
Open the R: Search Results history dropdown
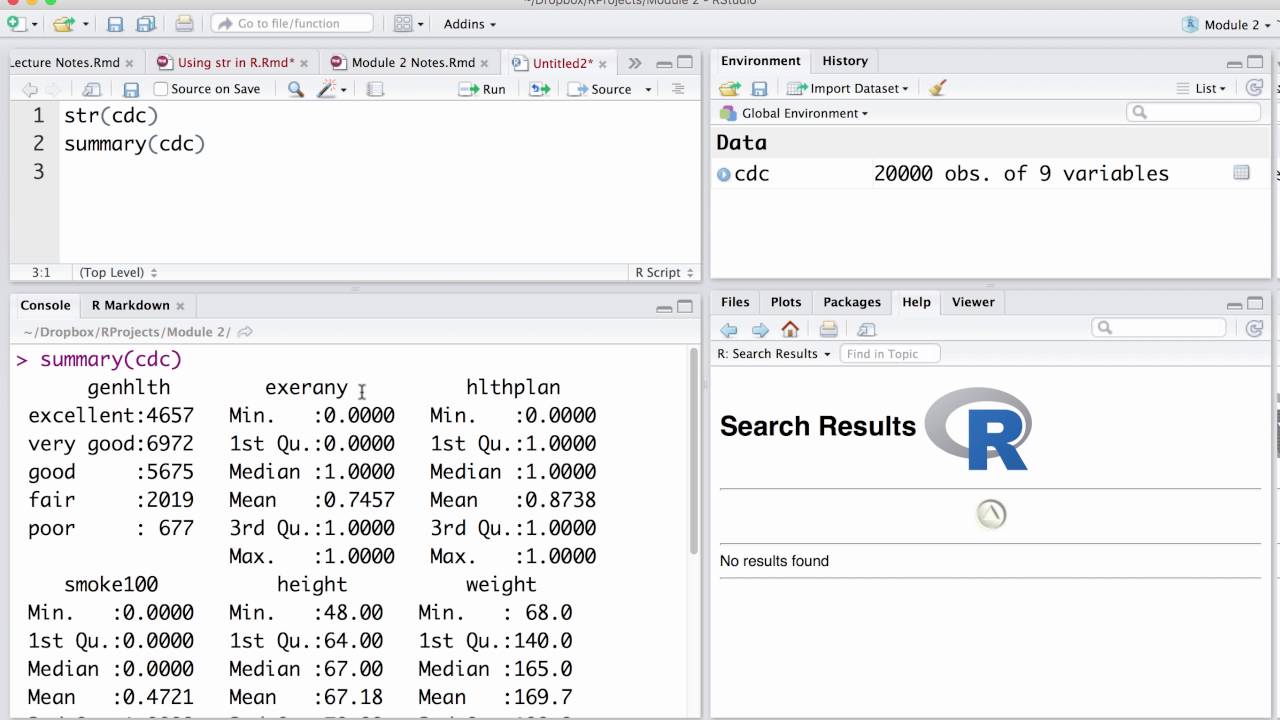(x=774, y=354)
